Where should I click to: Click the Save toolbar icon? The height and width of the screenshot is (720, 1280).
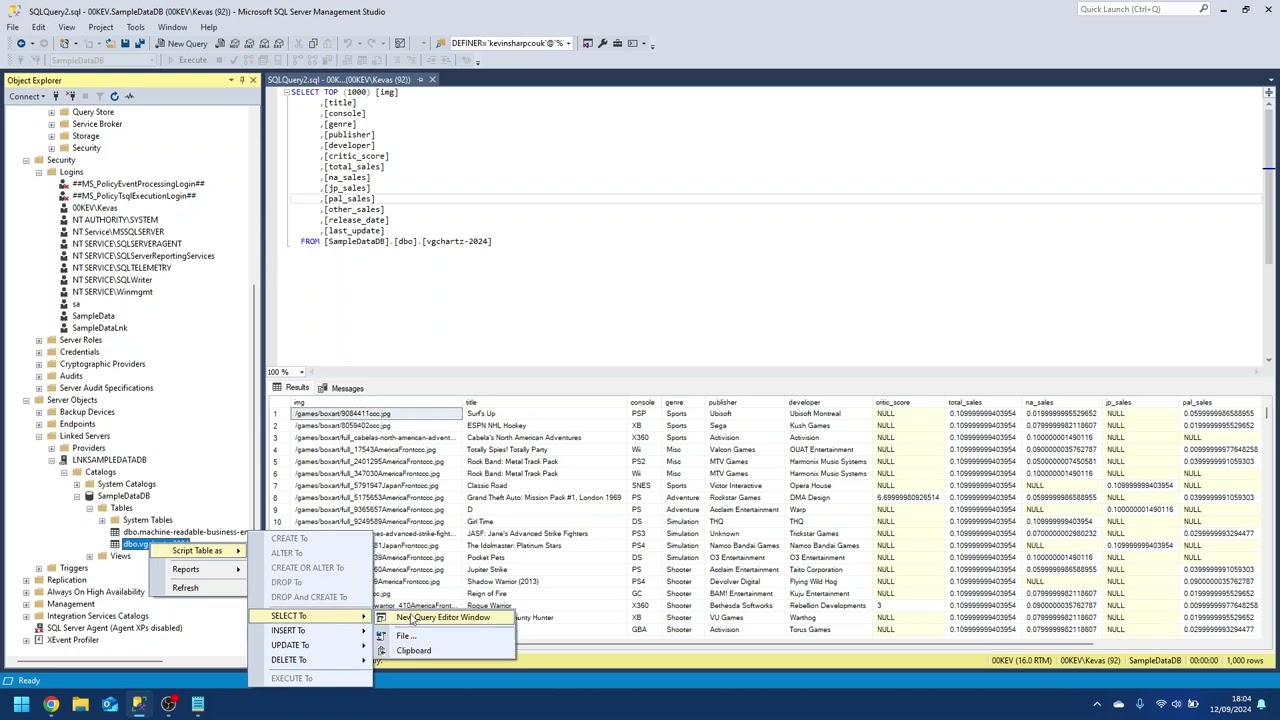tap(125, 43)
